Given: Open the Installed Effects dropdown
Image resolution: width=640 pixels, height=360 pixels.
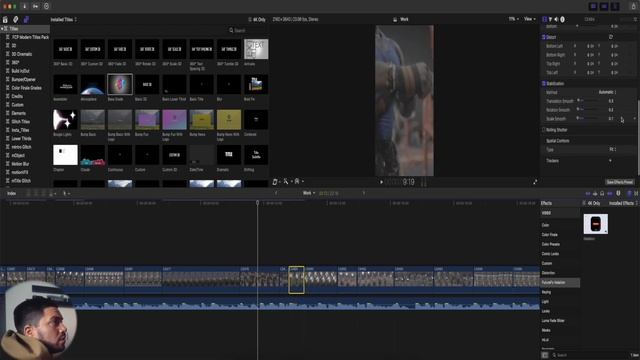Looking at the screenshot, I should click(623, 203).
